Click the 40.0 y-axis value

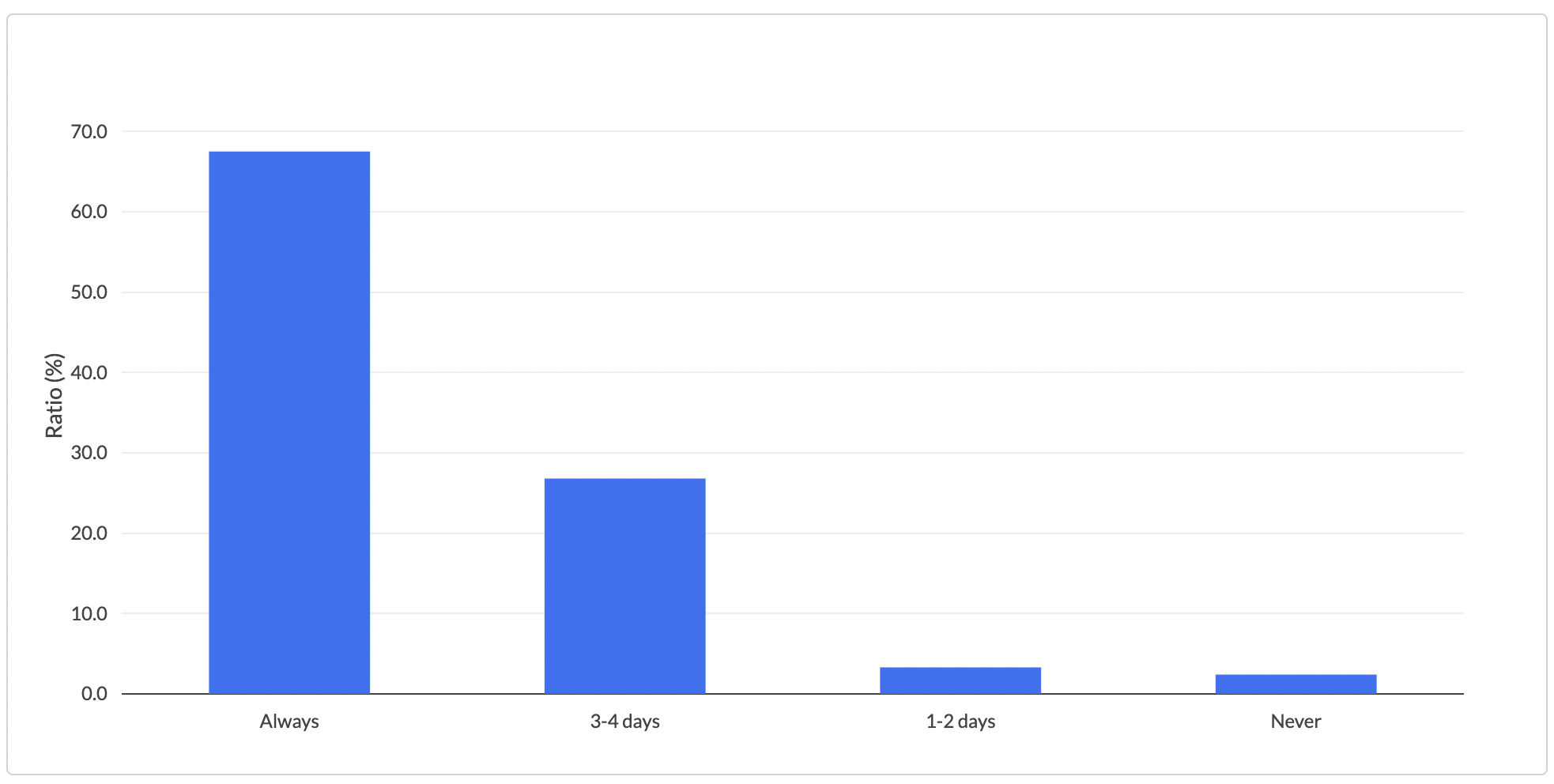tap(89, 373)
